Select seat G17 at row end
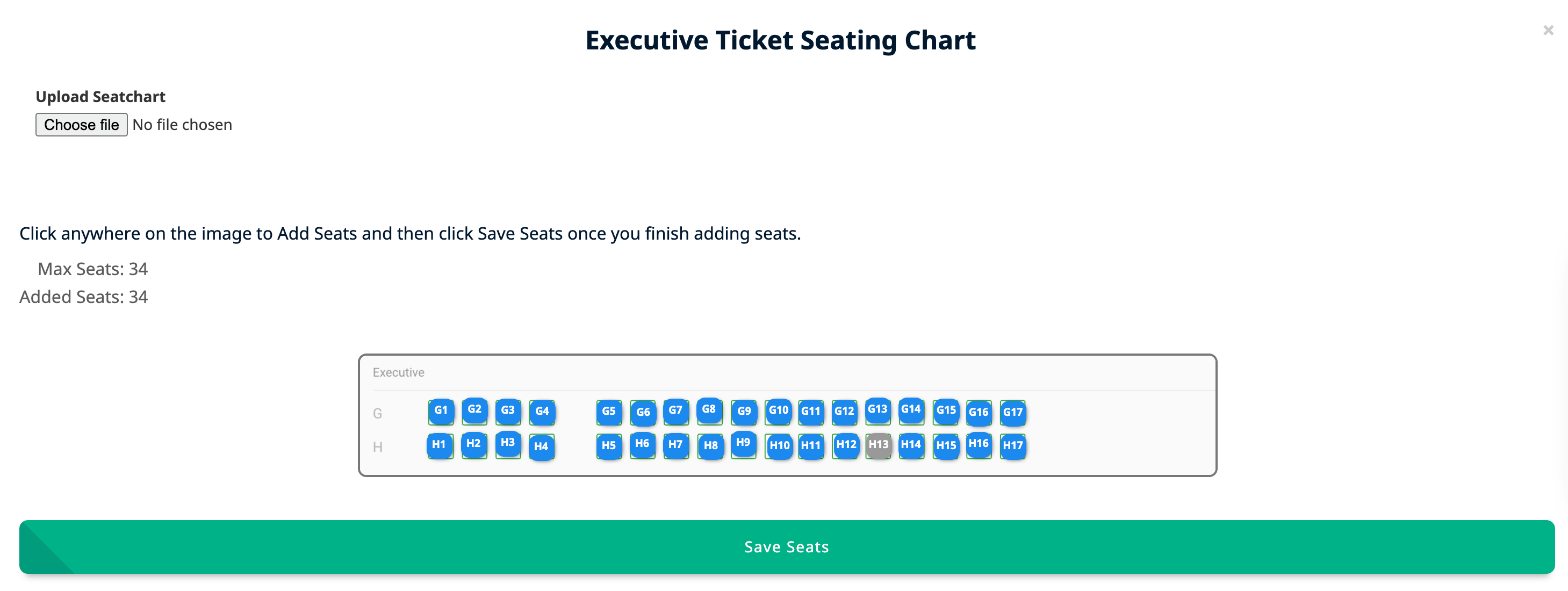 pyautogui.click(x=1013, y=413)
